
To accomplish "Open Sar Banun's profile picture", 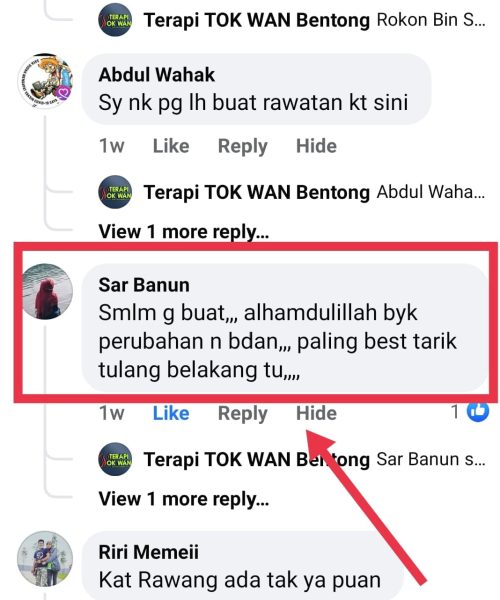I will 47,292.
